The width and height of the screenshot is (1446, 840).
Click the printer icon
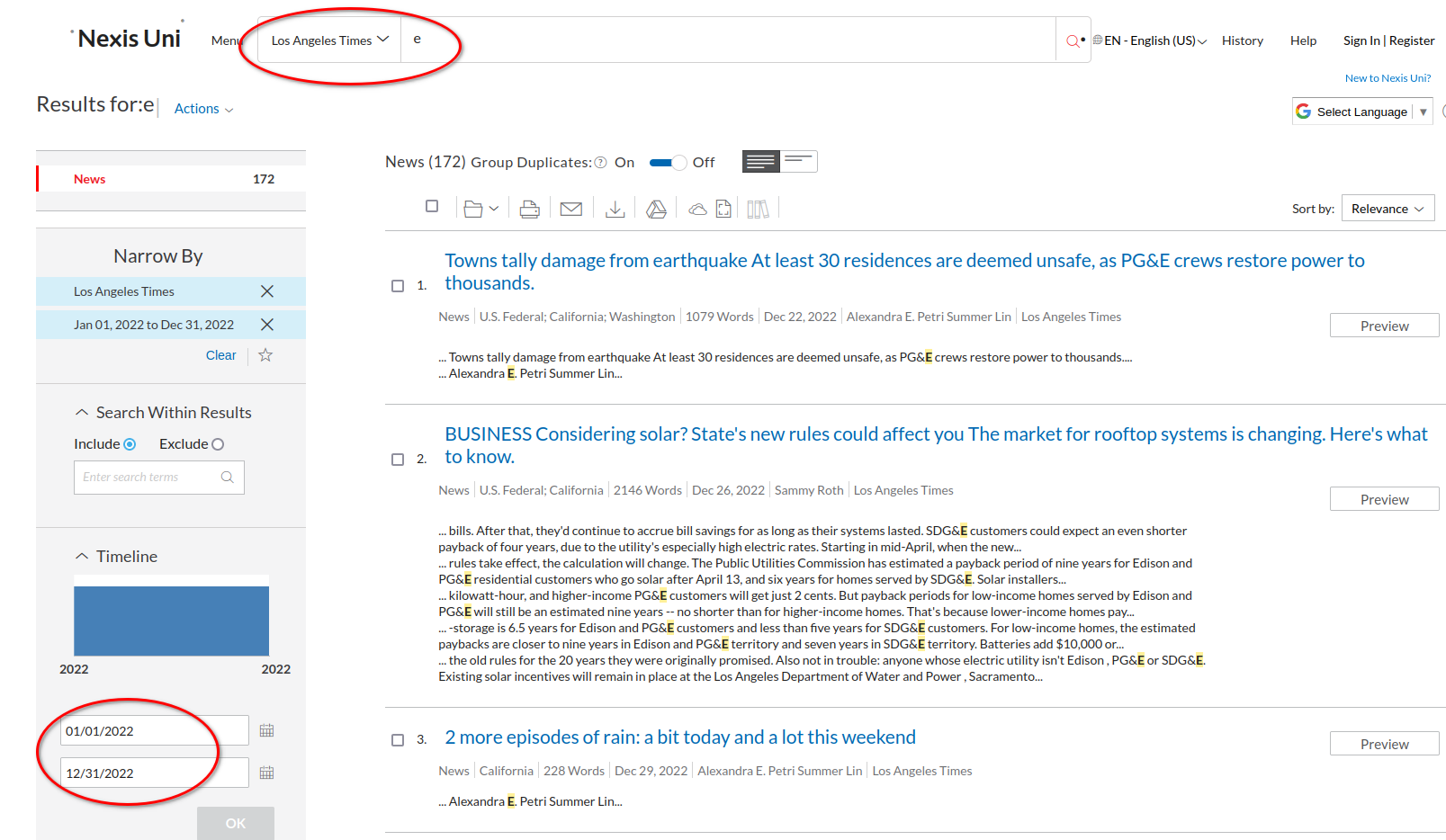(x=530, y=209)
